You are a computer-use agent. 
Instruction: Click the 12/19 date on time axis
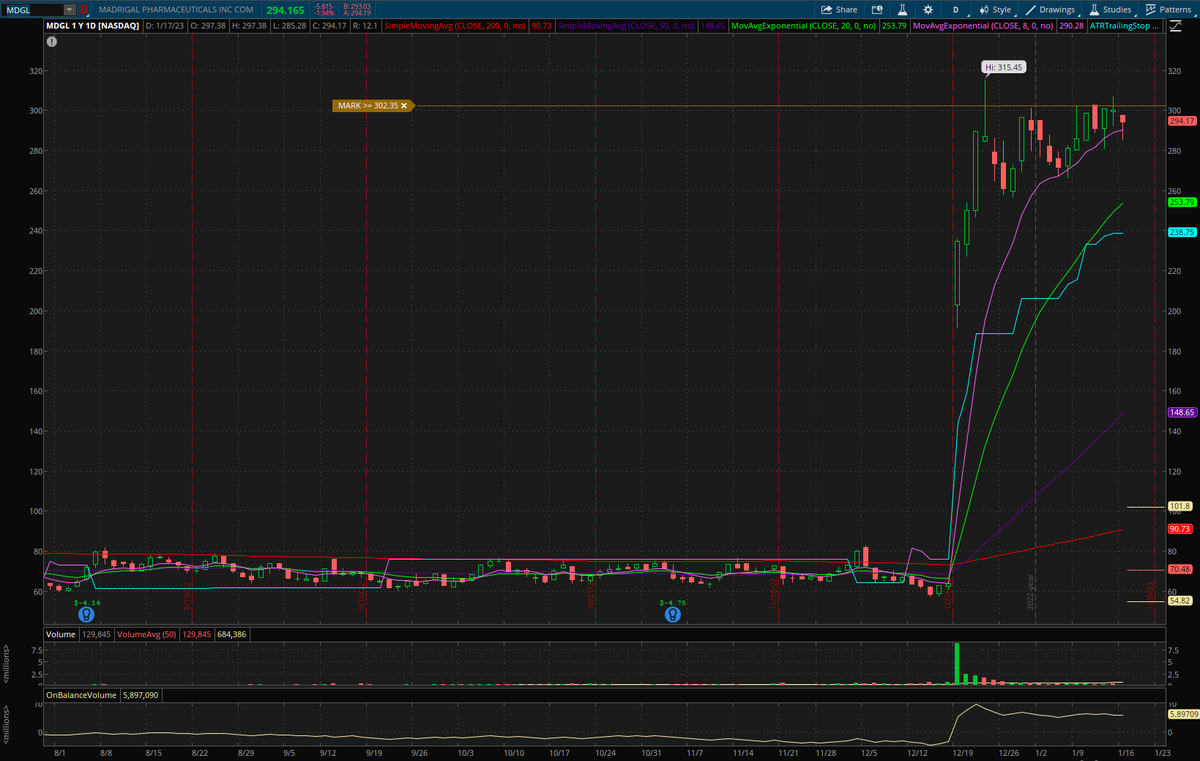[965, 751]
